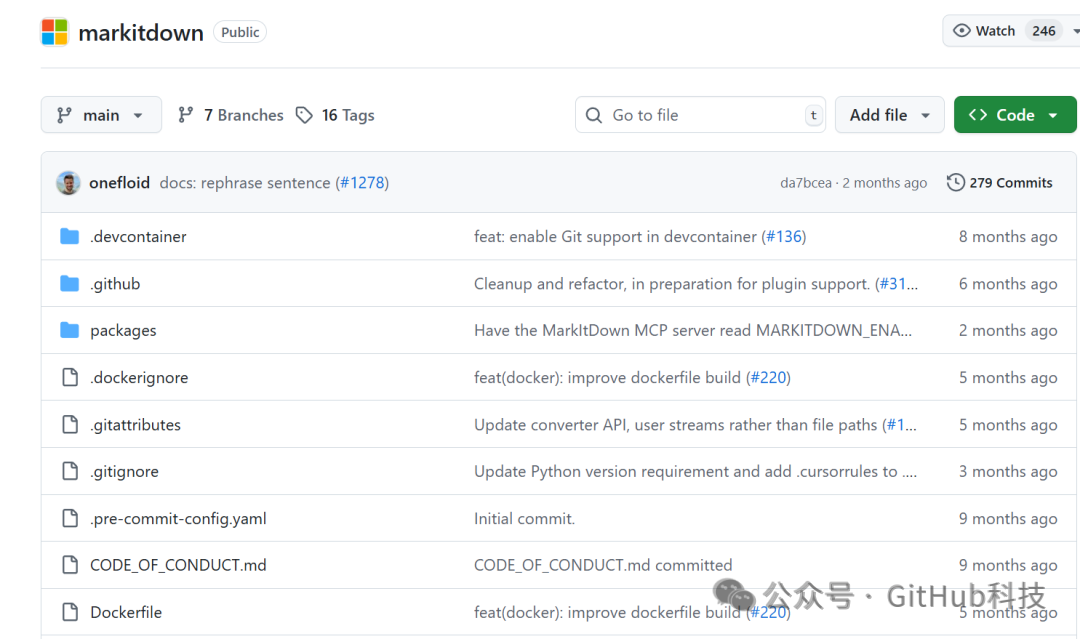Screen dimensions: 1080x639
Task: Open the .pre-commit-config.yaml file
Action: [x=178, y=518]
